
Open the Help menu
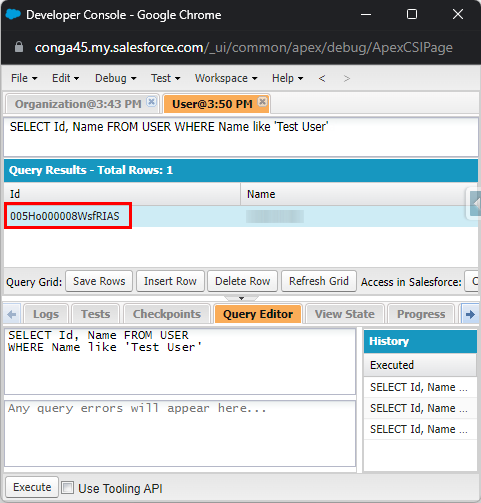point(287,78)
